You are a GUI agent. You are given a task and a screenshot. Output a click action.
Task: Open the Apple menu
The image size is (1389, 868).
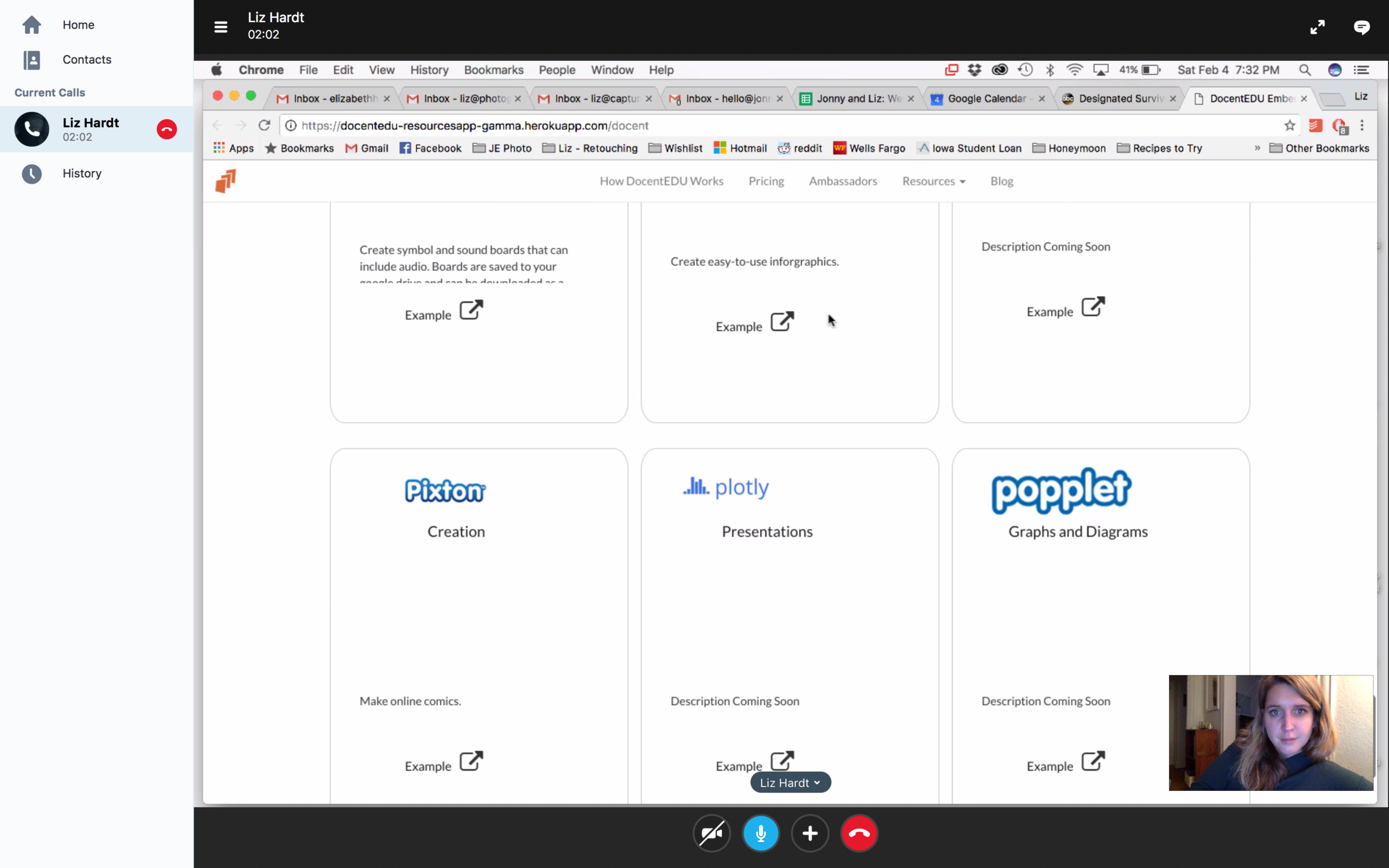[x=217, y=70]
